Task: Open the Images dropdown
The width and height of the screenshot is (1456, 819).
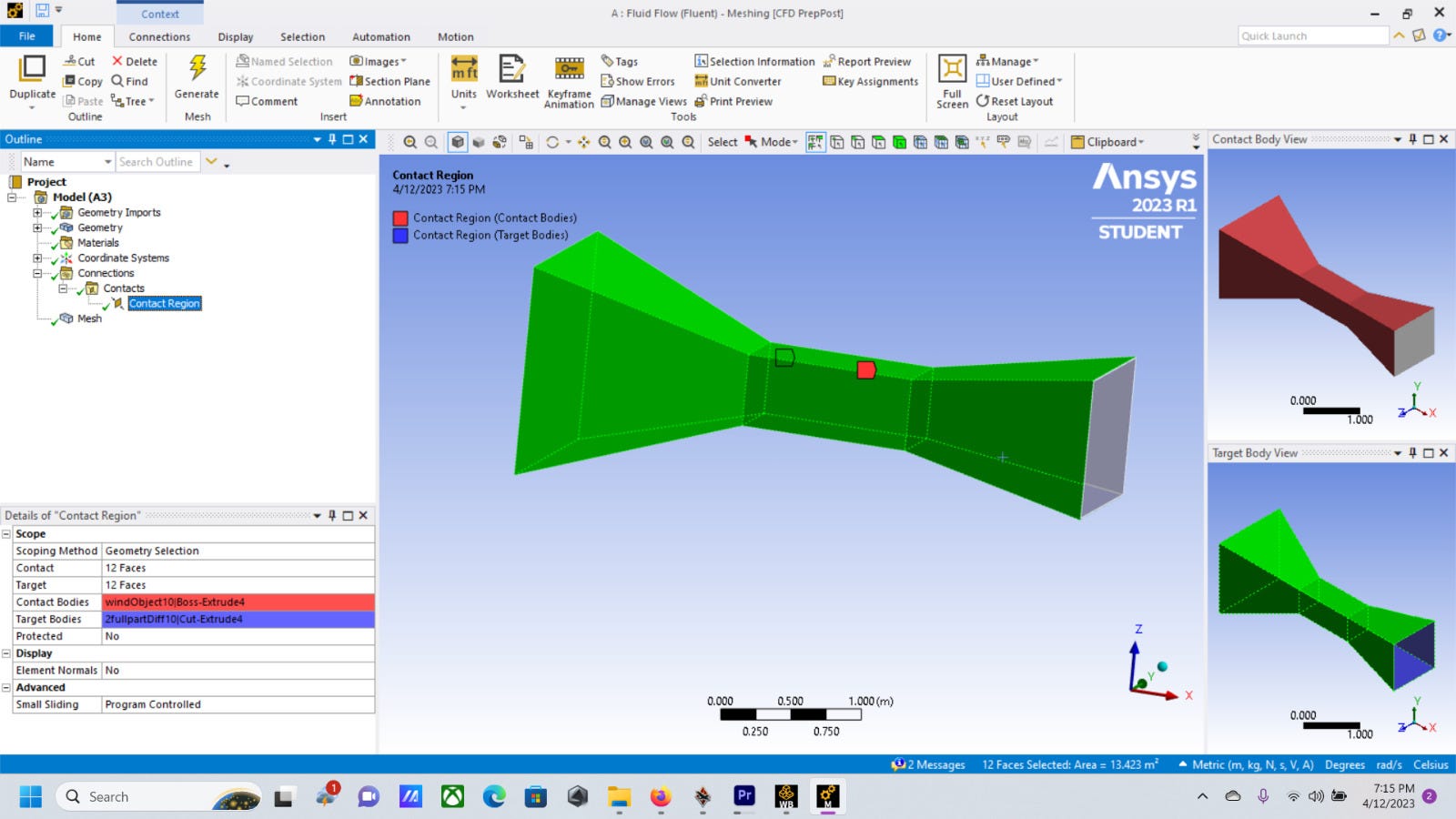Action: tap(379, 61)
